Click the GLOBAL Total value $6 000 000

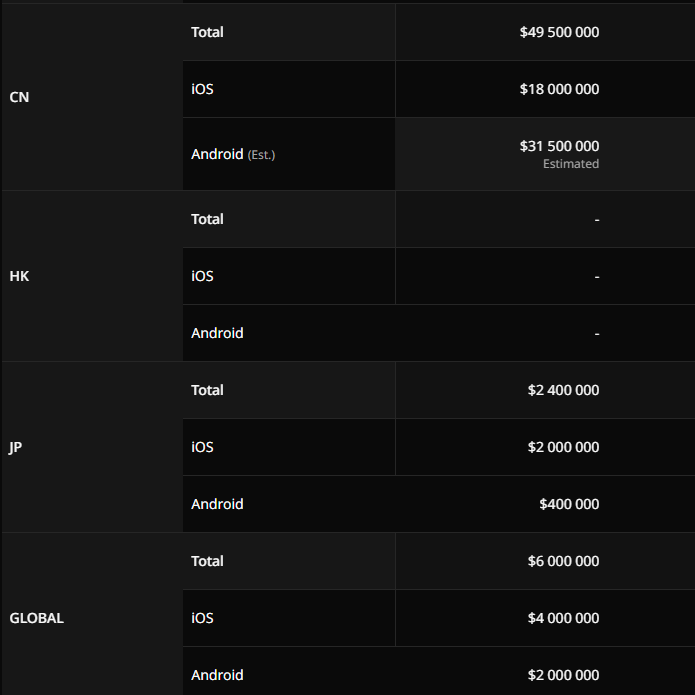(x=563, y=561)
